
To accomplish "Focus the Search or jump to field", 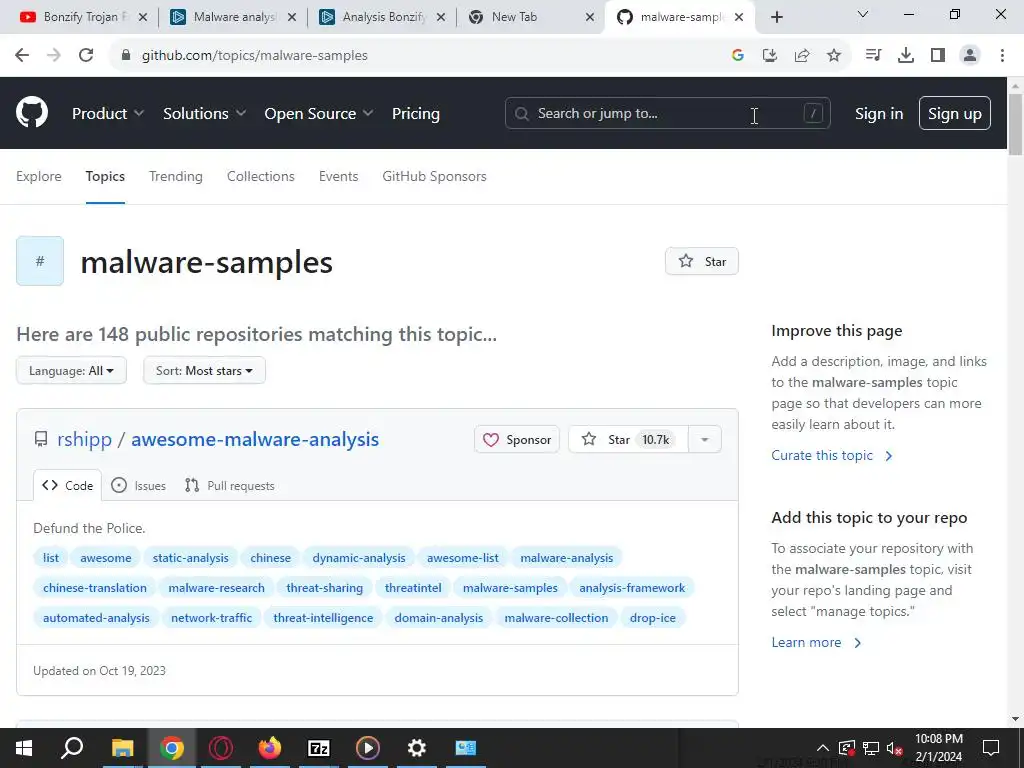I will [x=667, y=114].
